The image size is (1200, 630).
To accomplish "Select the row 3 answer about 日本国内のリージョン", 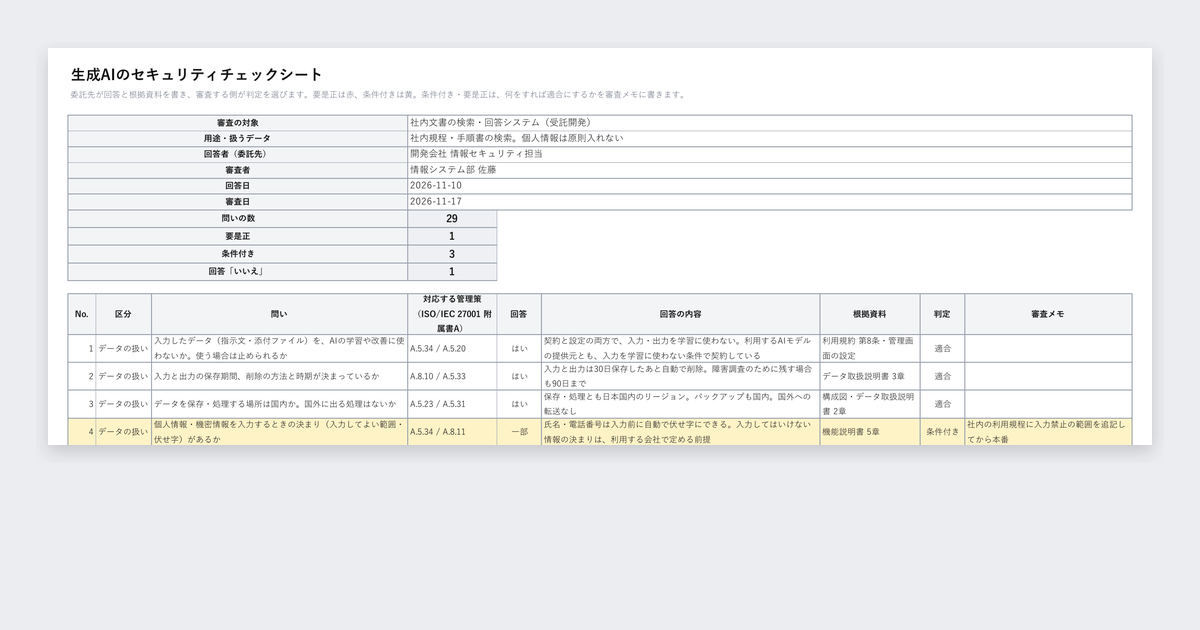I will click(x=681, y=404).
